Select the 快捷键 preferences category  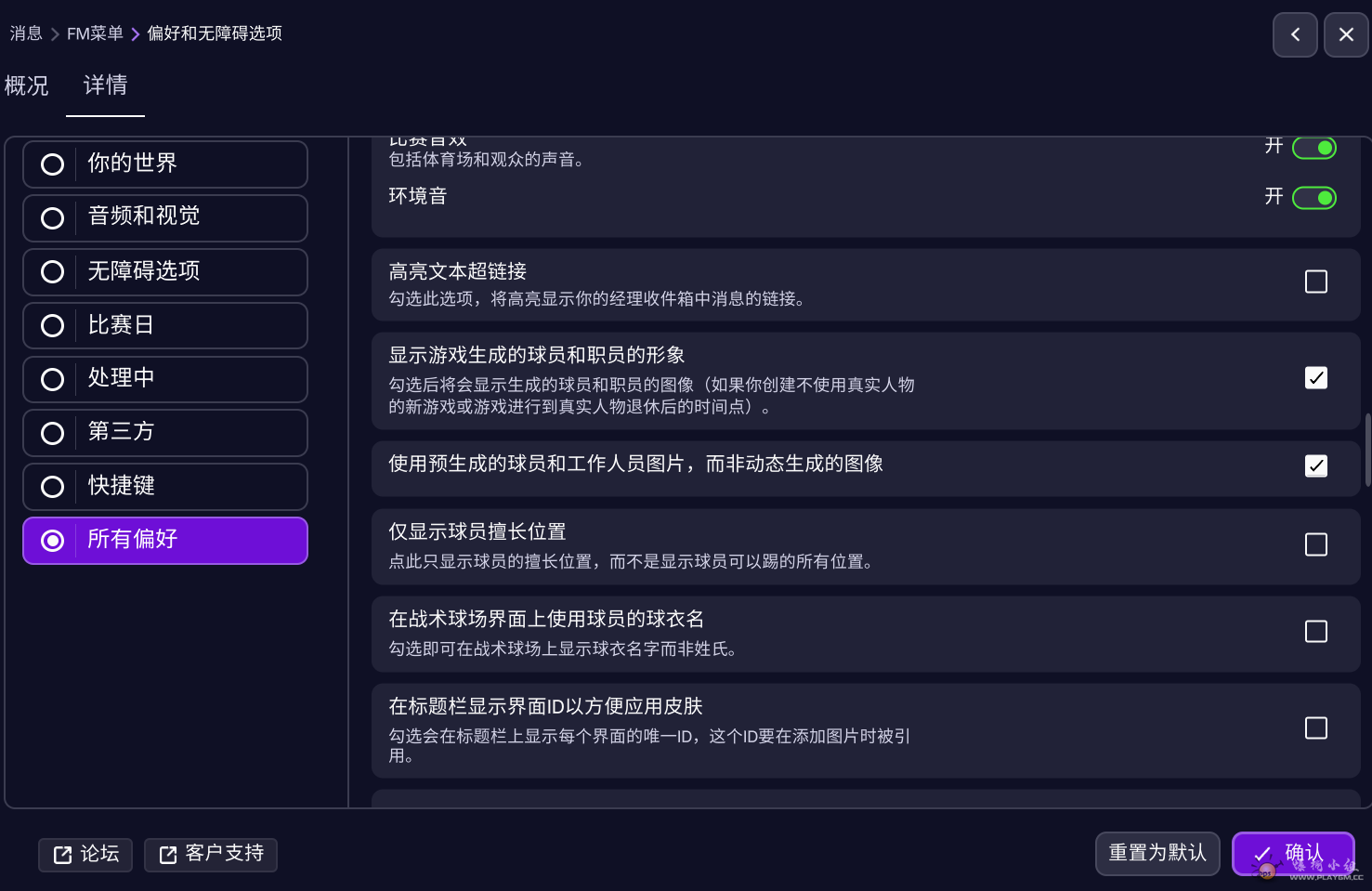52,486
